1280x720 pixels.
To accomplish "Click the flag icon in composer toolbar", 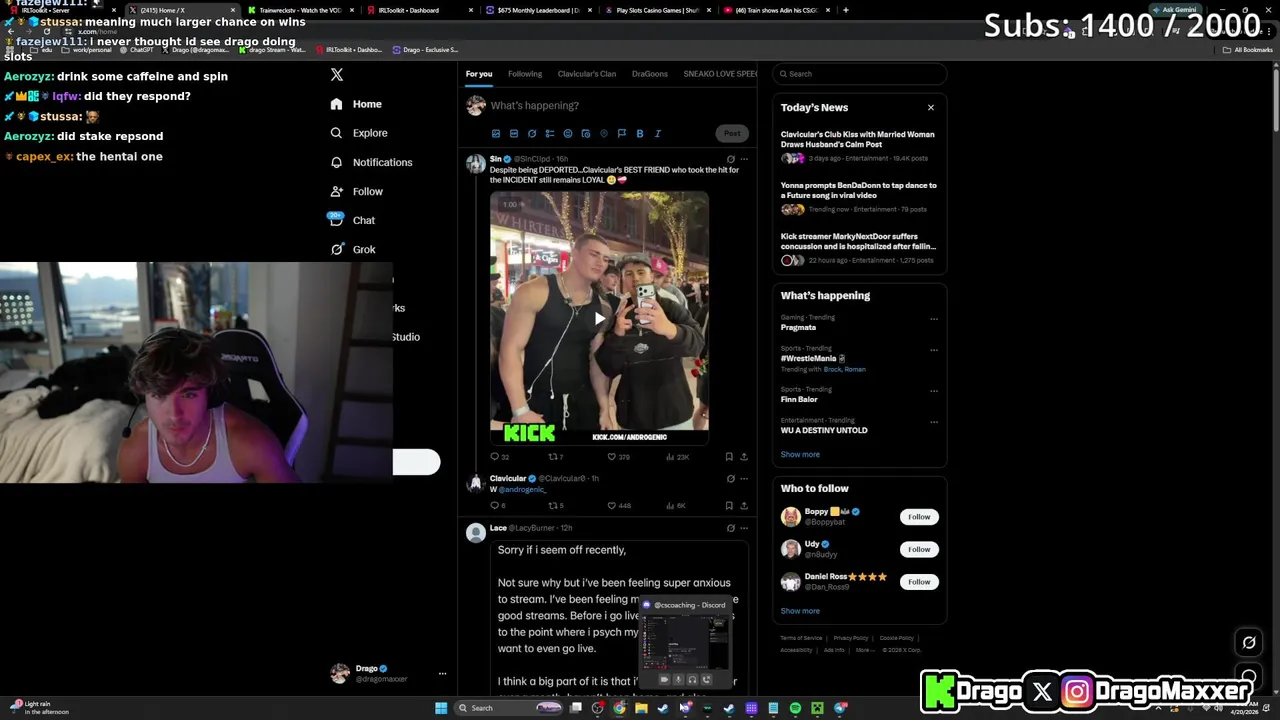I will [x=622, y=133].
